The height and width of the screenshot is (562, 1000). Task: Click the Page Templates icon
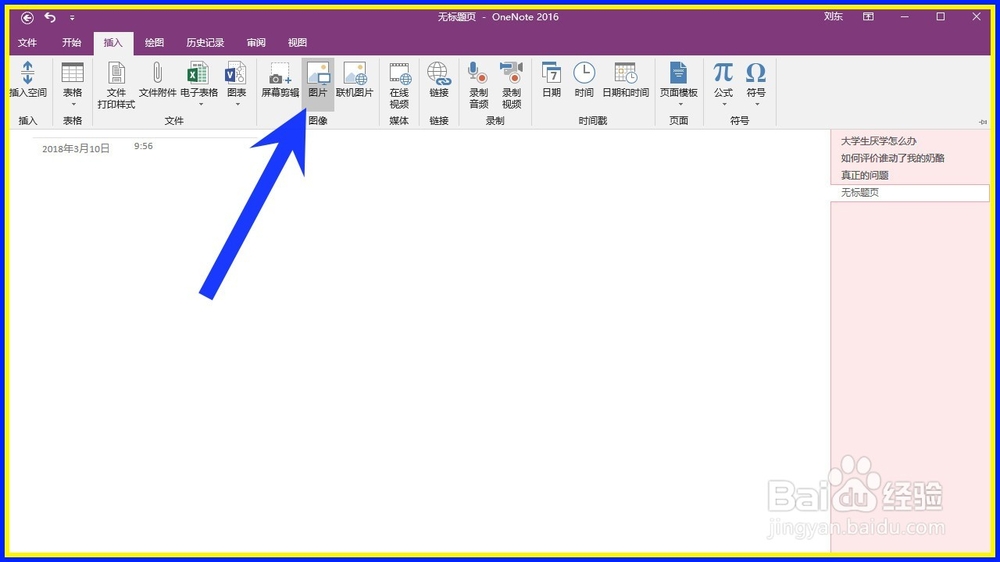point(679,73)
